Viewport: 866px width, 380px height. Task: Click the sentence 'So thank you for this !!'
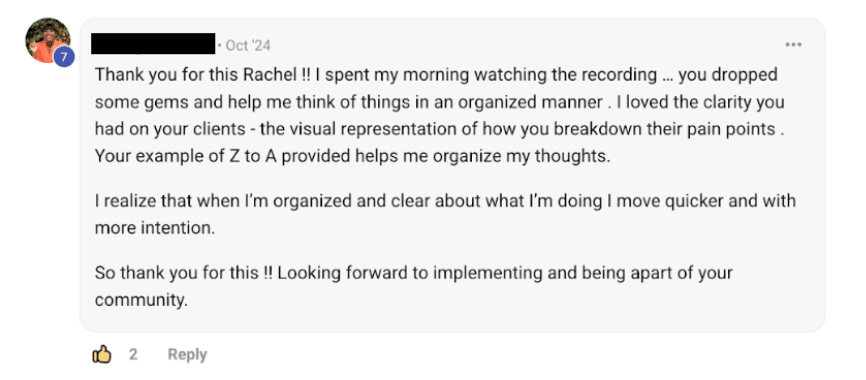pyautogui.click(x=183, y=273)
